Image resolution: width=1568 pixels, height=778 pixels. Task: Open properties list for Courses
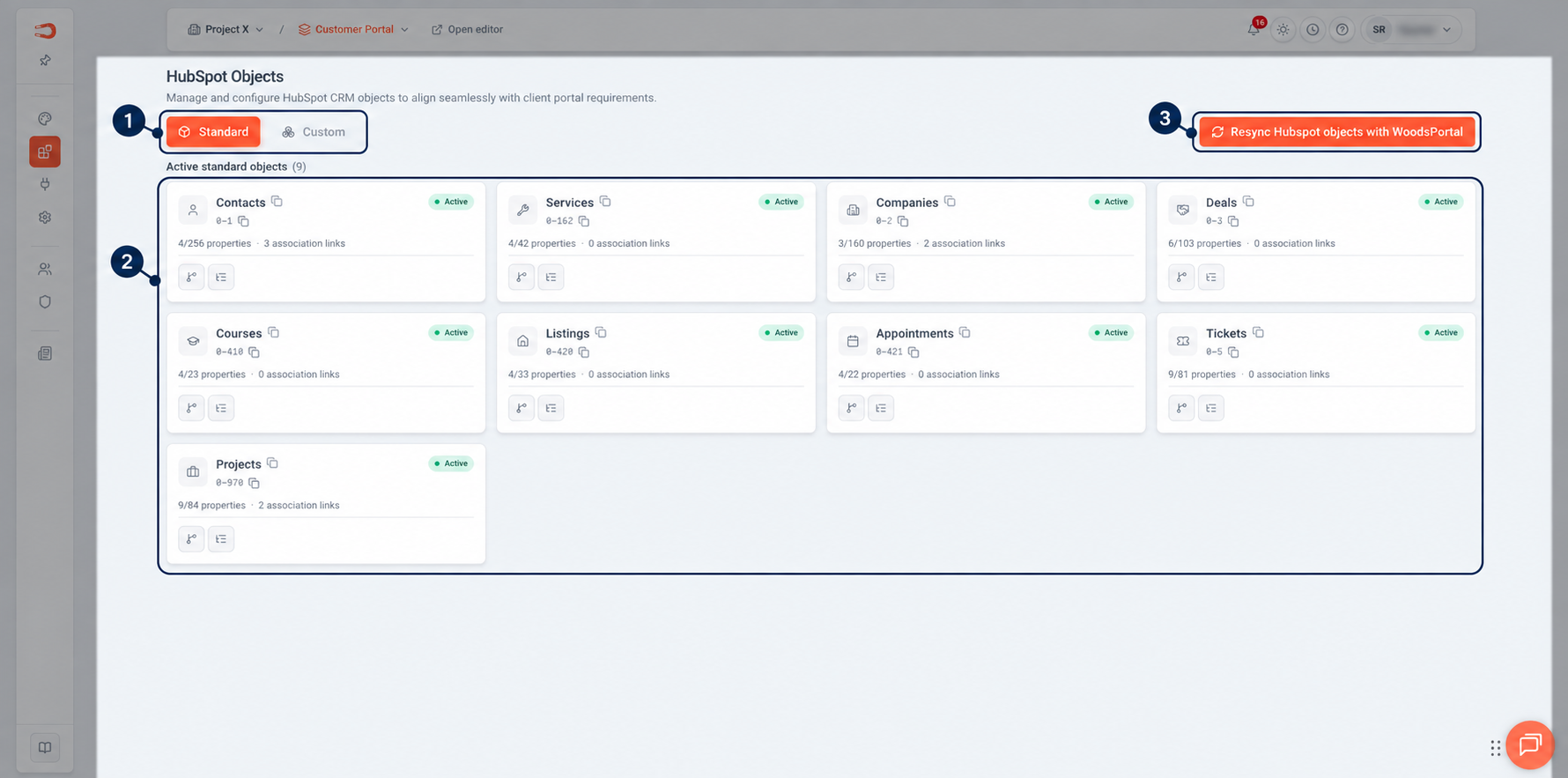pos(221,408)
